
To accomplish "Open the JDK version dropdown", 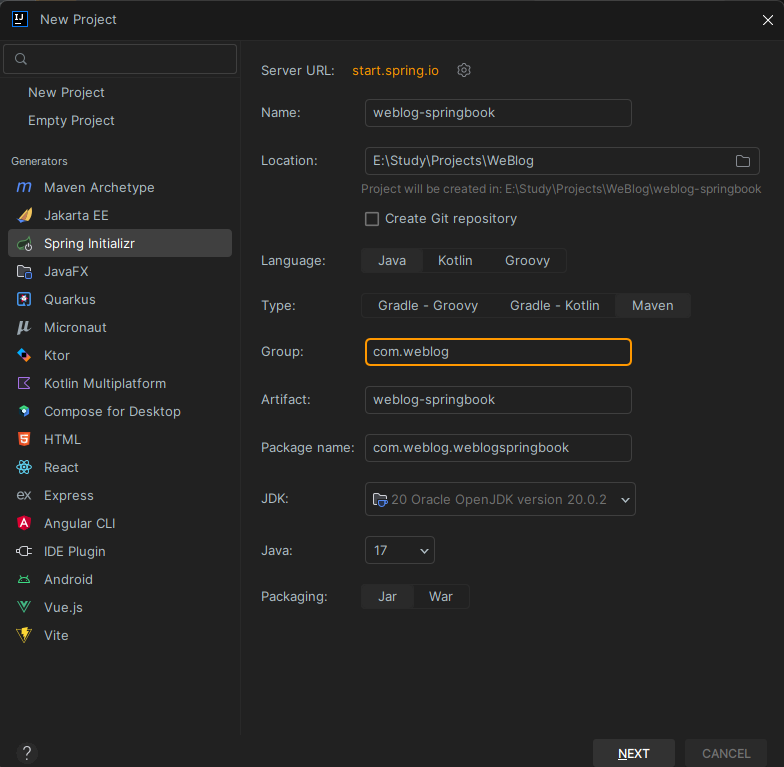I will pos(500,499).
